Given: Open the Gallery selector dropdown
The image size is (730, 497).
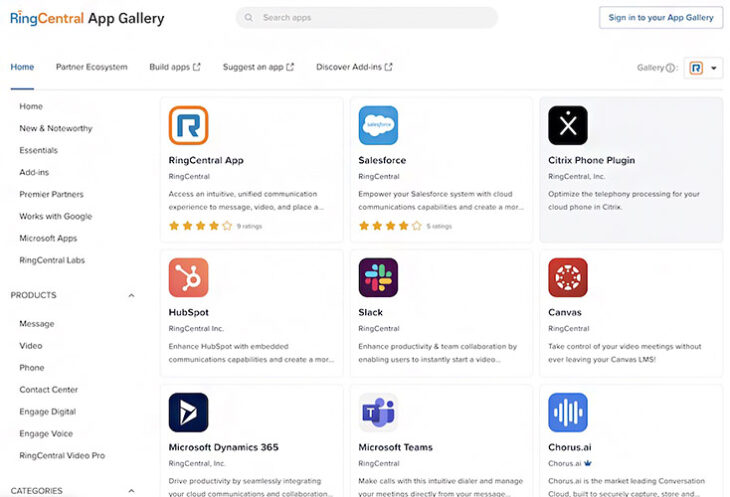Looking at the screenshot, I should coord(702,68).
